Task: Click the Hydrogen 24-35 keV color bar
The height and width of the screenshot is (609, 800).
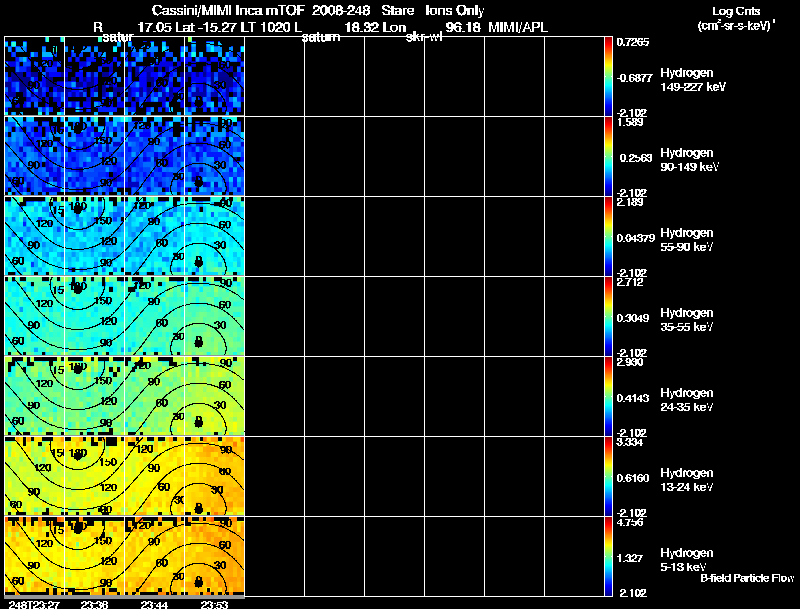Action: tap(608, 396)
